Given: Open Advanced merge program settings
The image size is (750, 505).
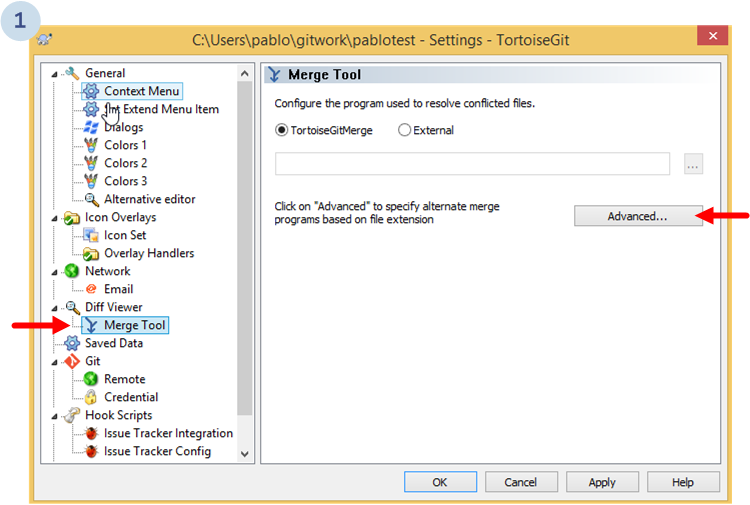Looking at the screenshot, I should click(638, 216).
